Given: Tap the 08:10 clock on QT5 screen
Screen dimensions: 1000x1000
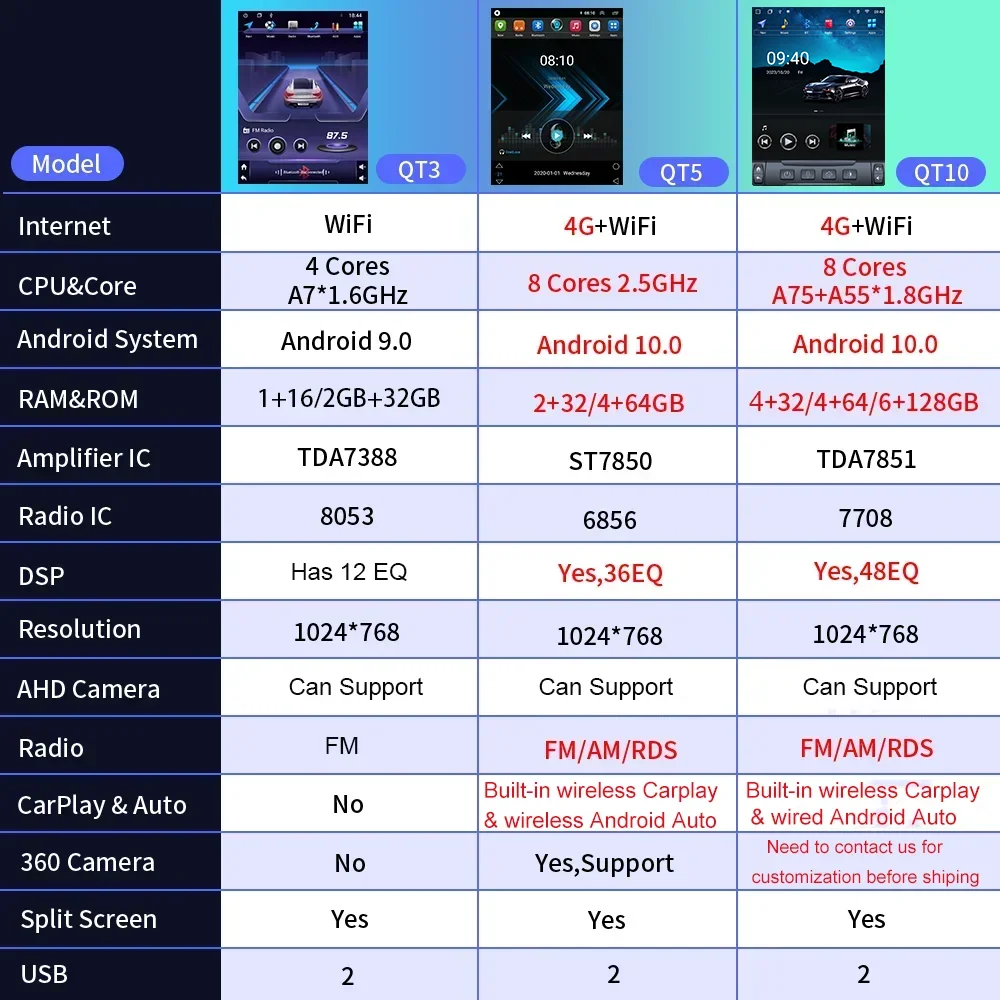Looking at the screenshot, I should tap(557, 61).
